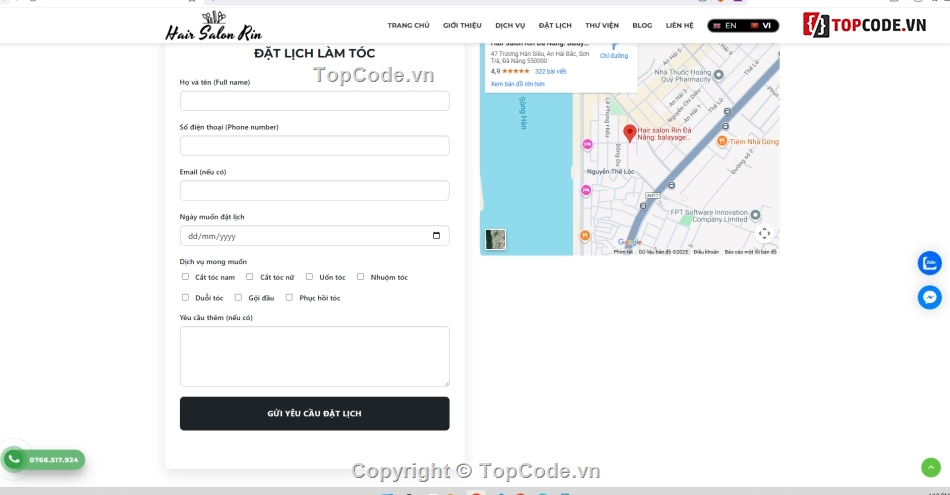Focus the Email input field
This screenshot has width=950, height=495.
[x=314, y=190]
